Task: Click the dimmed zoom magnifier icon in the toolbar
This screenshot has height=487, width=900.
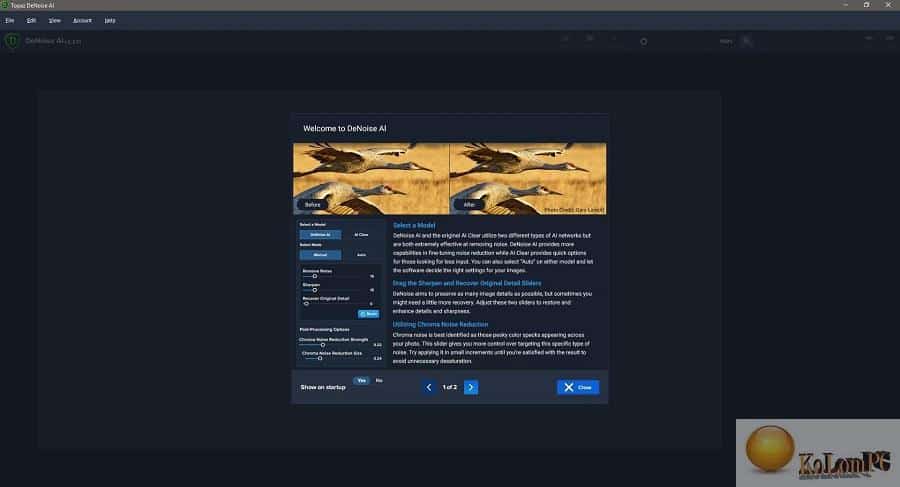Action: (x=746, y=41)
